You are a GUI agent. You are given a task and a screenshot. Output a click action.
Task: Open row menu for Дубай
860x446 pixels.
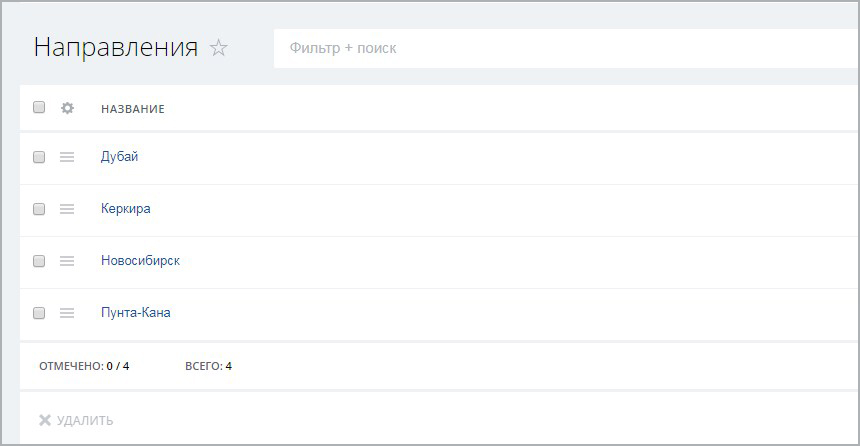[x=67, y=157]
